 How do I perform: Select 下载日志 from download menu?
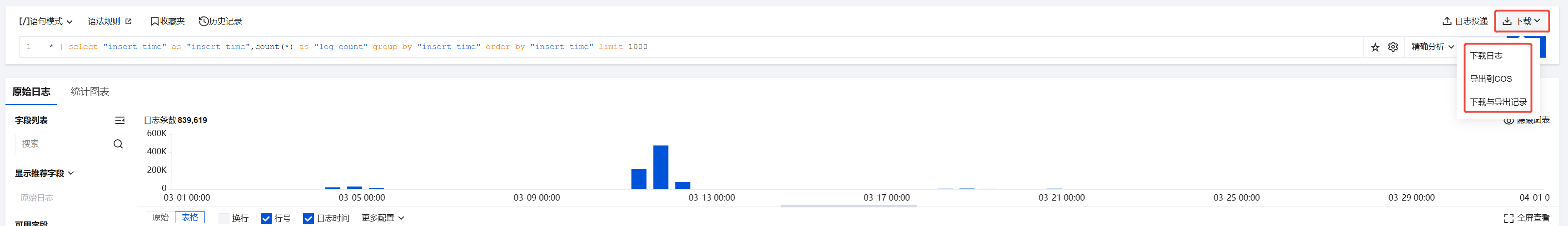(x=1486, y=56)
